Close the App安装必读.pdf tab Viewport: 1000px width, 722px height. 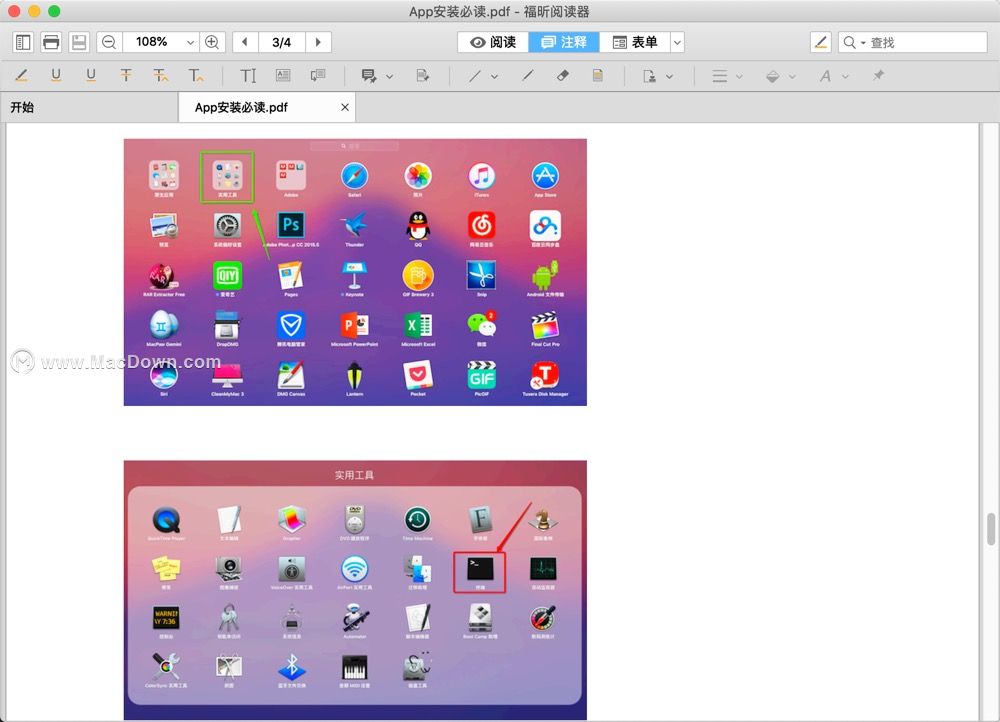coord(345,107)
